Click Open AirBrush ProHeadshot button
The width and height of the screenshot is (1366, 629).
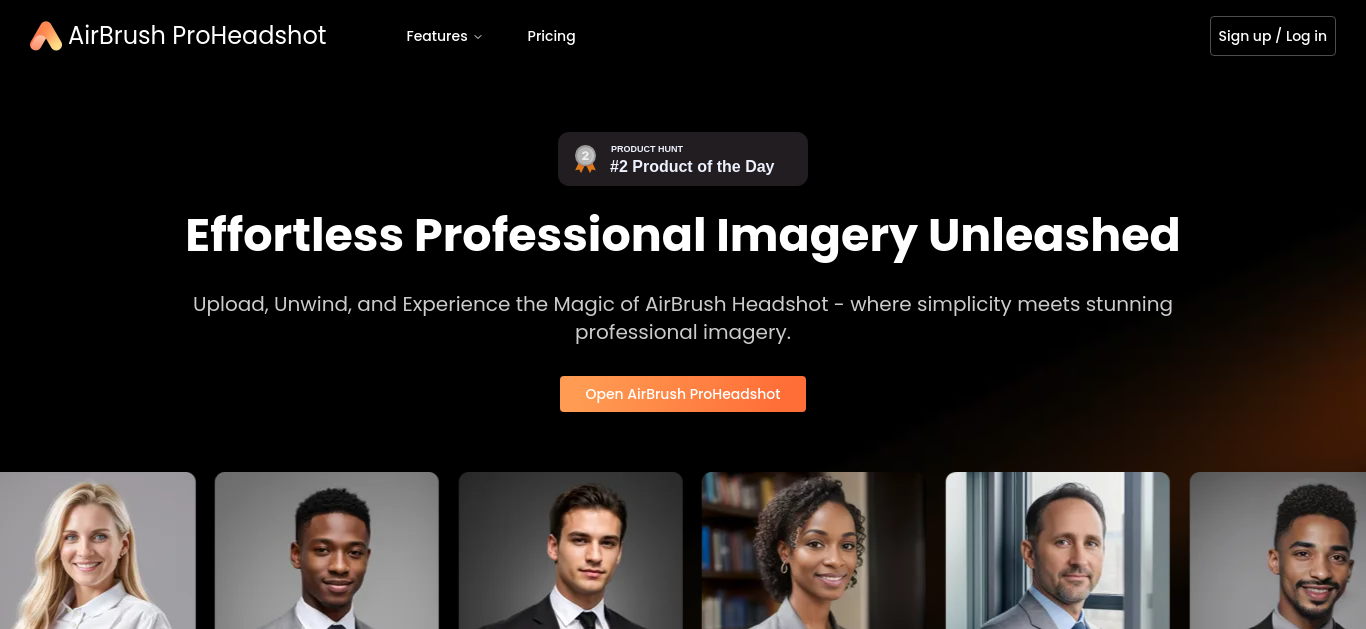[x=683, y=394]
